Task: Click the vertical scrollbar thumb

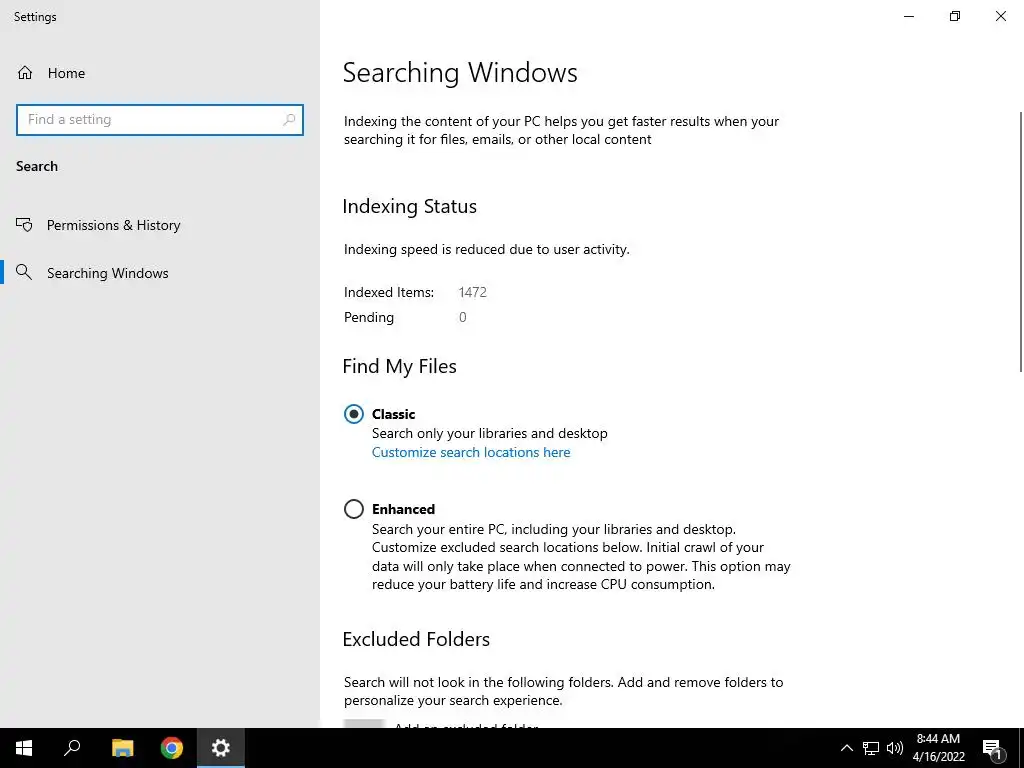Action: pos(1021,242)
